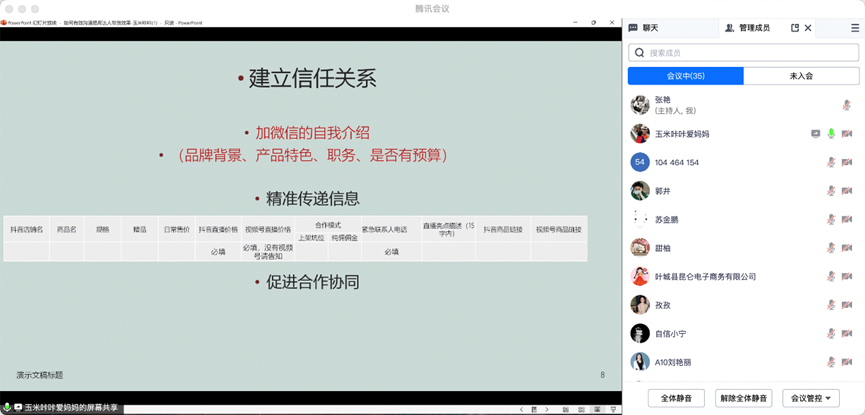Viewport: 865px width, 415px height.
Task: Click the 解除全体静音 button
Action: click(x=744, y=398)
